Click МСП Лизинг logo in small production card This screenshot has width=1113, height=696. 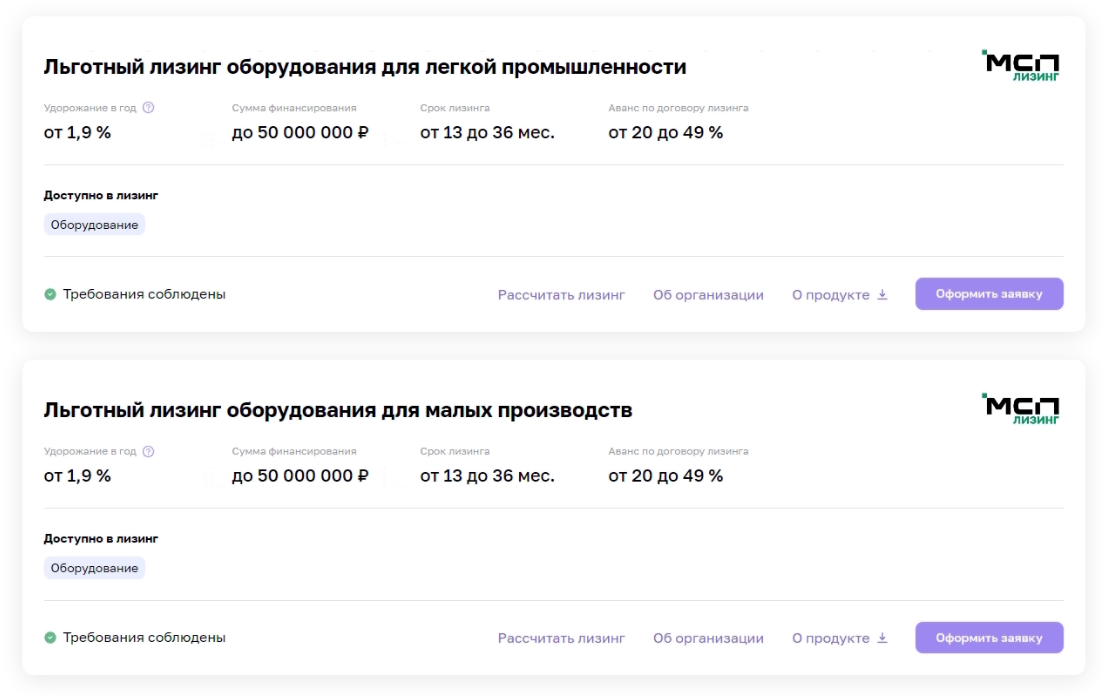point(1021,409)
